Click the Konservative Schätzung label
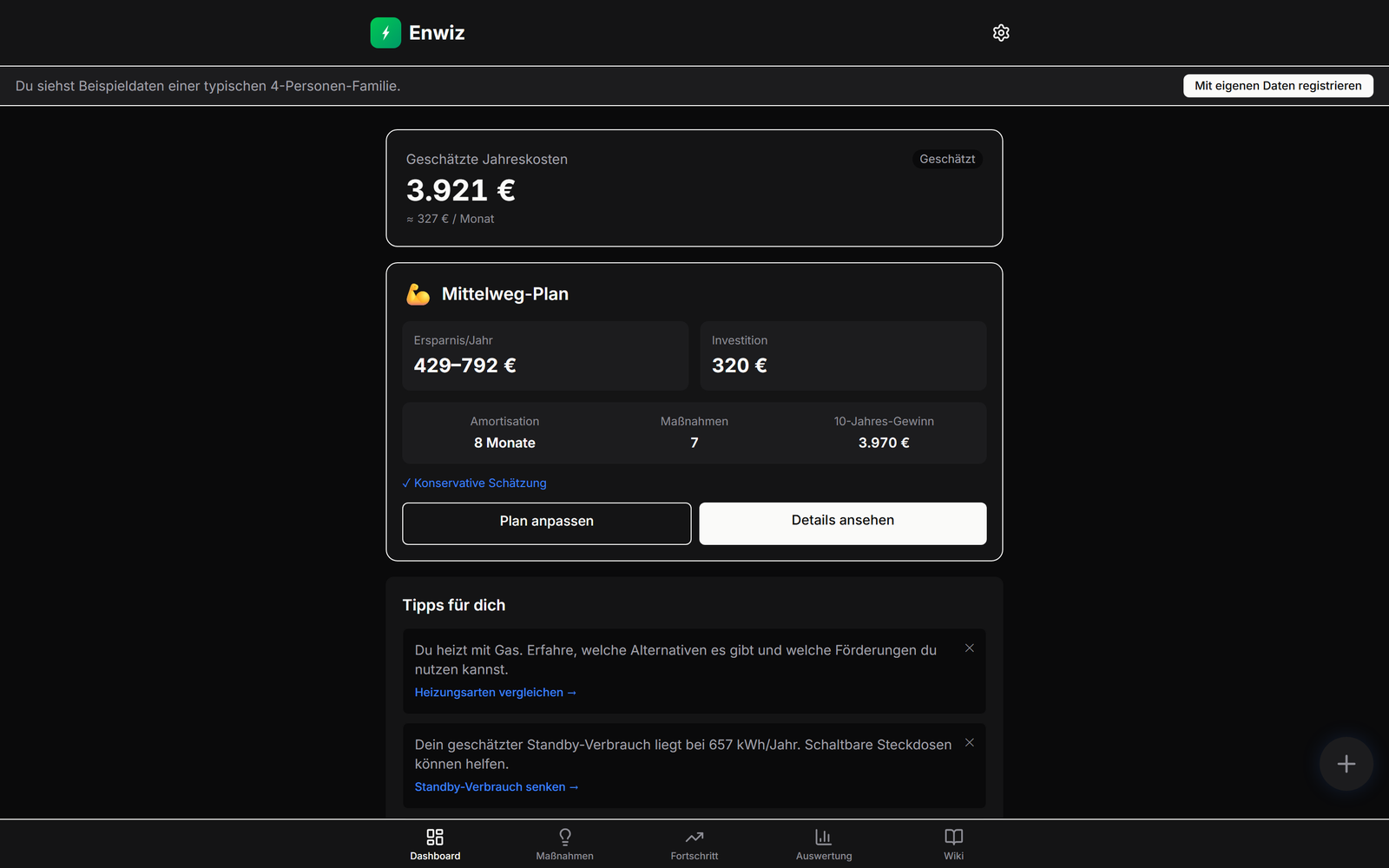The height and width of the screenshot is (868, 1389). [x=475, y=483]
